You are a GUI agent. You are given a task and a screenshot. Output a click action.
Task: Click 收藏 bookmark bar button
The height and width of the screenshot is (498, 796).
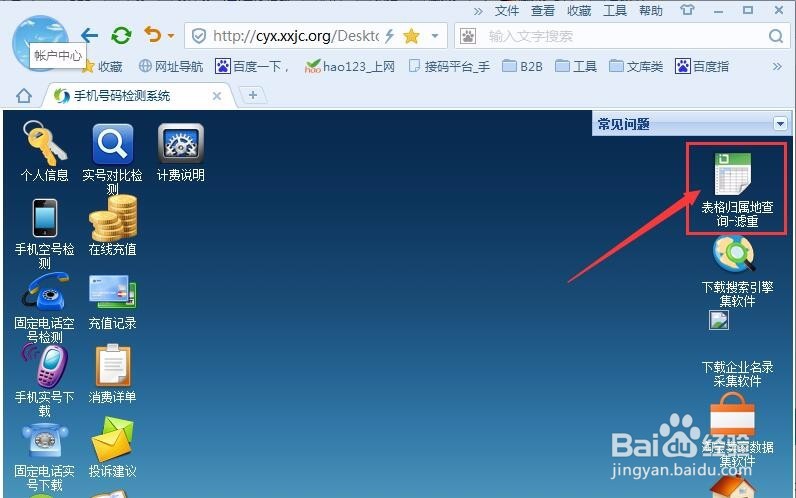pos(103,67)
